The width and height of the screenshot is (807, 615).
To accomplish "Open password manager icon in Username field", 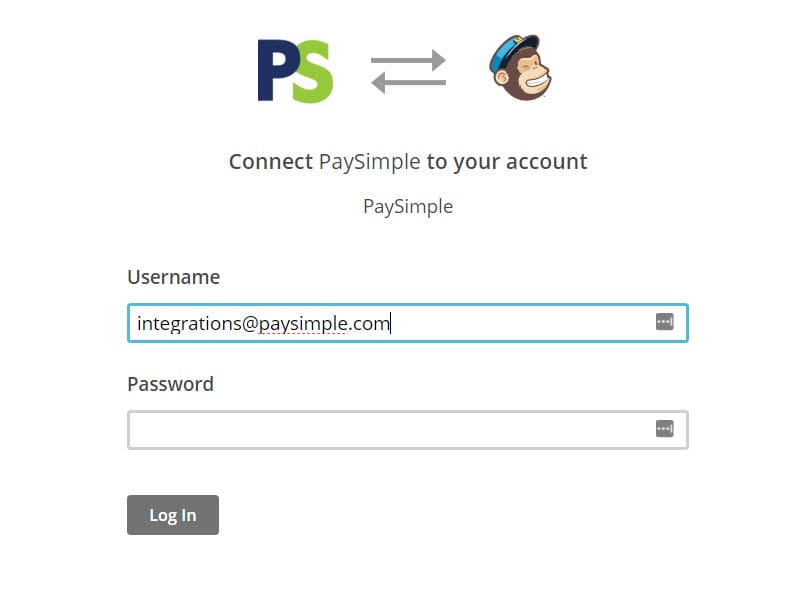I will tap(664, 322).
